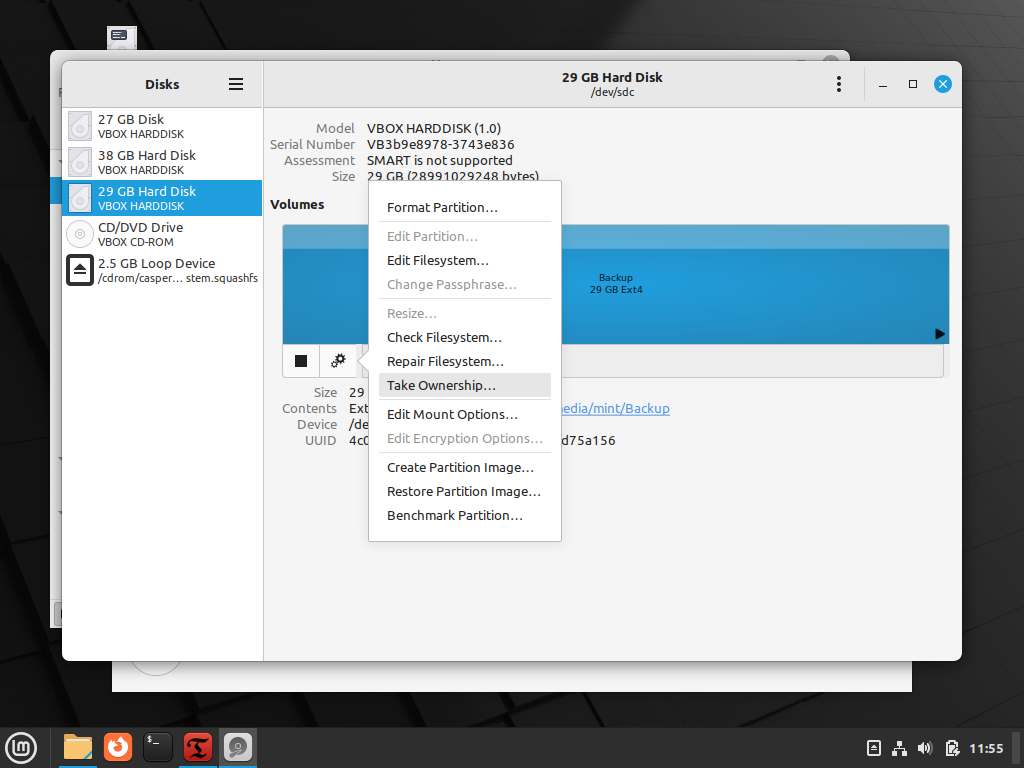Select the 27 GB Disk entry
Image resolution: width=1024 pixels, height=768 pixels.
click(x=163, y=126)
